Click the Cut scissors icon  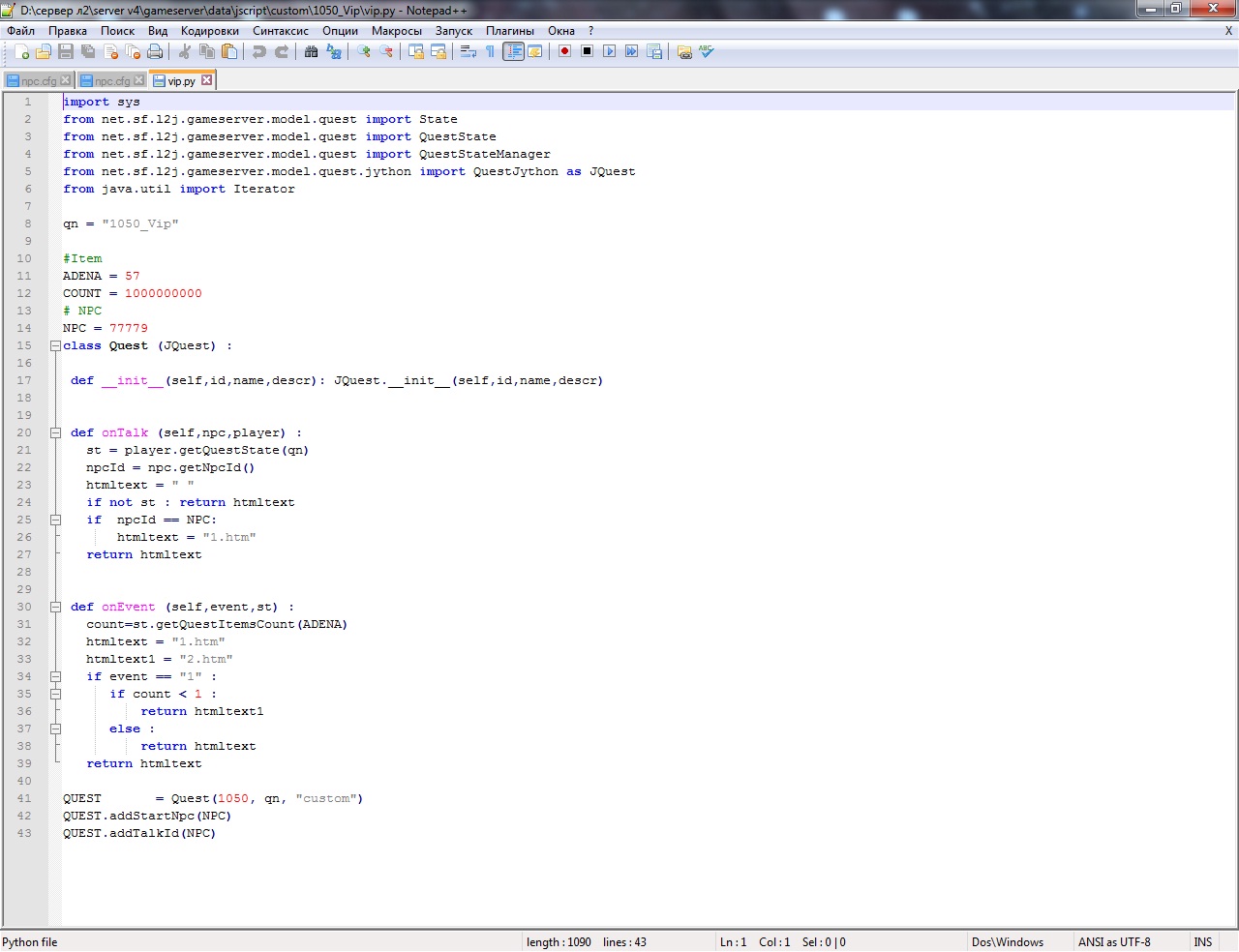tap(185, 51)
